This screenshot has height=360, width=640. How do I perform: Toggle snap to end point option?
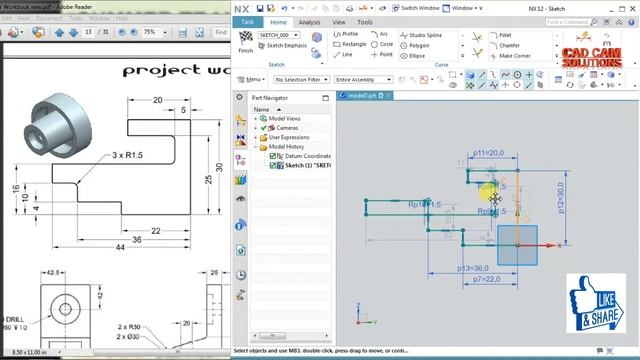tap(482, 75)
